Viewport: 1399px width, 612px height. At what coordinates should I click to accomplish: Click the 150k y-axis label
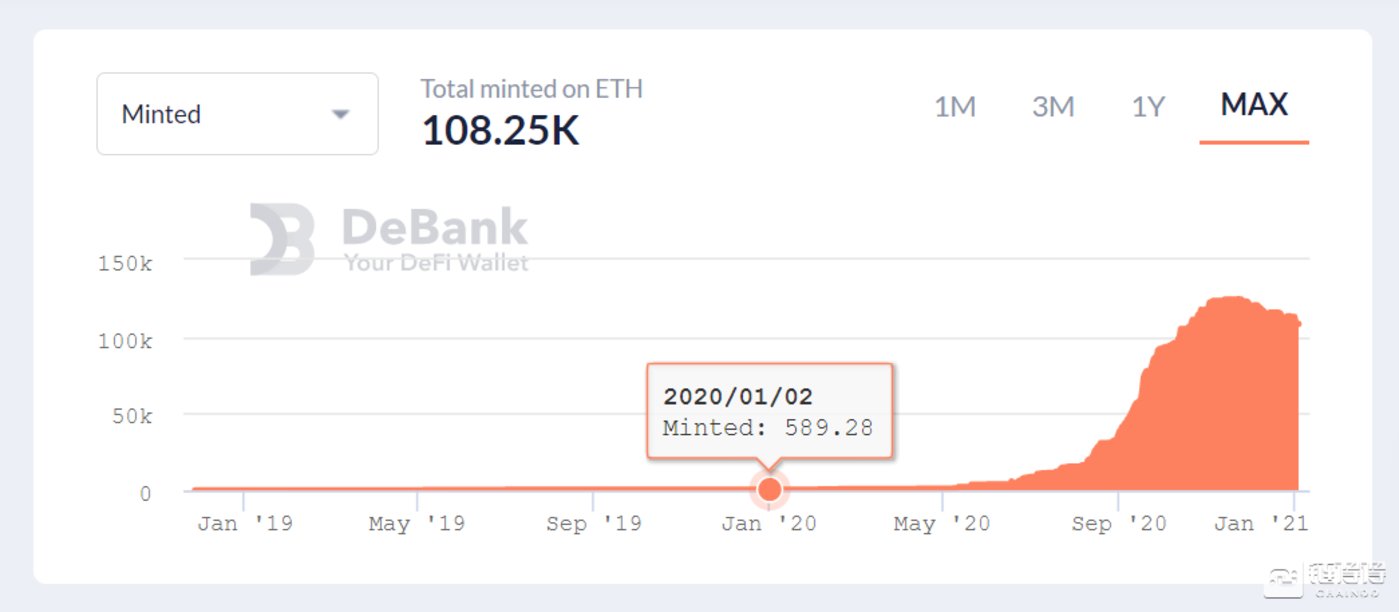pos(125,264)
